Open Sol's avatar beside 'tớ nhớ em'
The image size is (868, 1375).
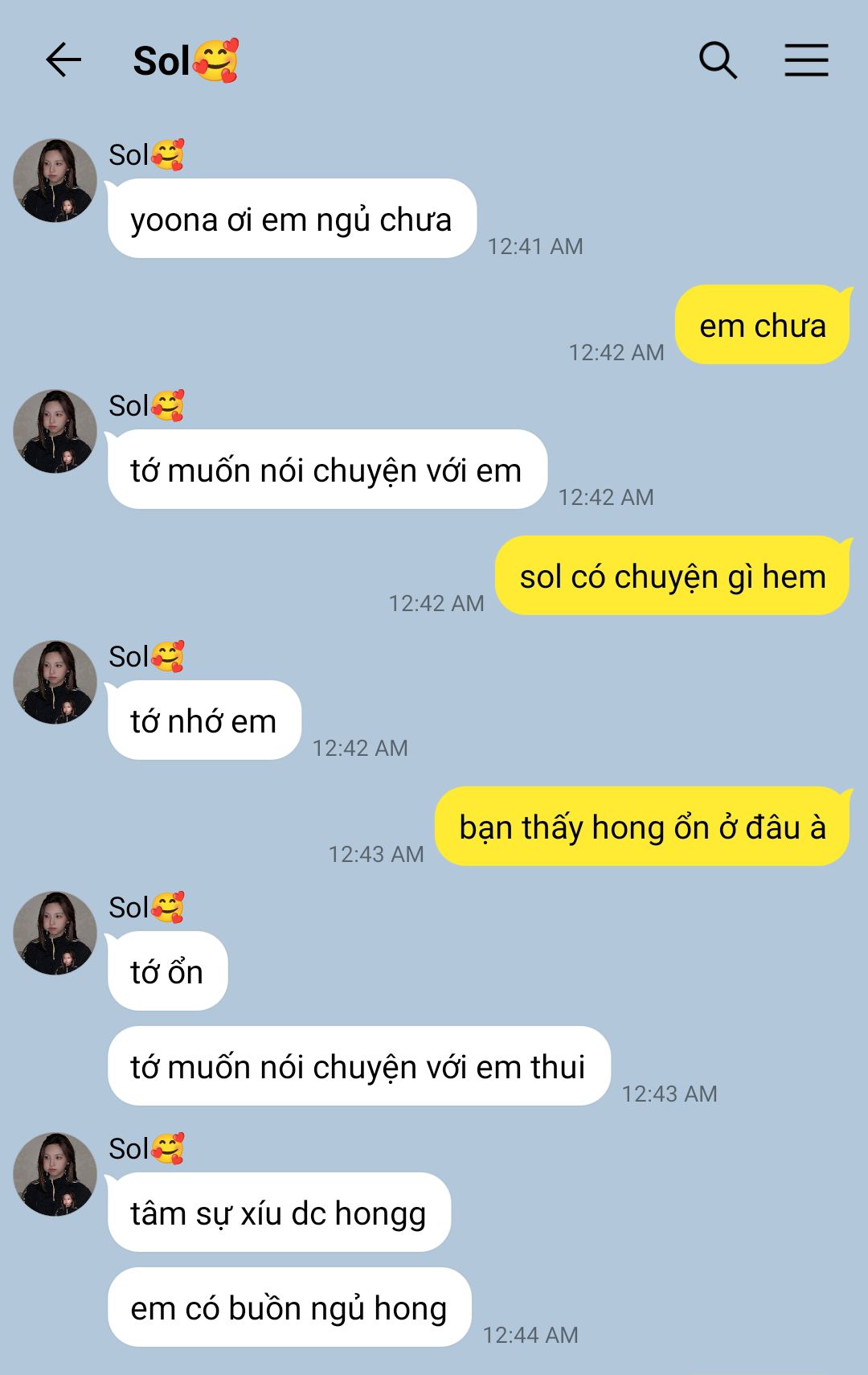[x=55, y=682]
